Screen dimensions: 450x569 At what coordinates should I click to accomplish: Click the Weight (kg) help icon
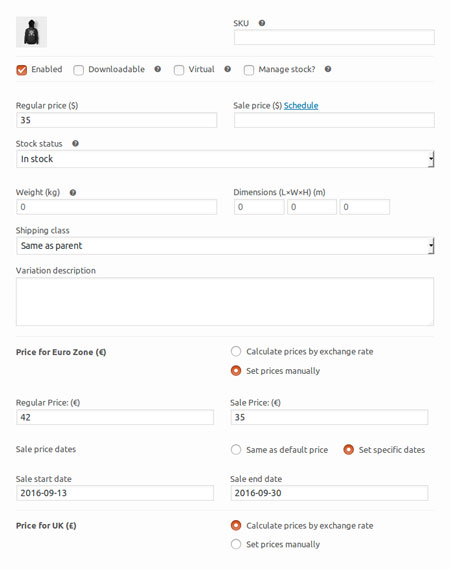click(x=73, y=192)
